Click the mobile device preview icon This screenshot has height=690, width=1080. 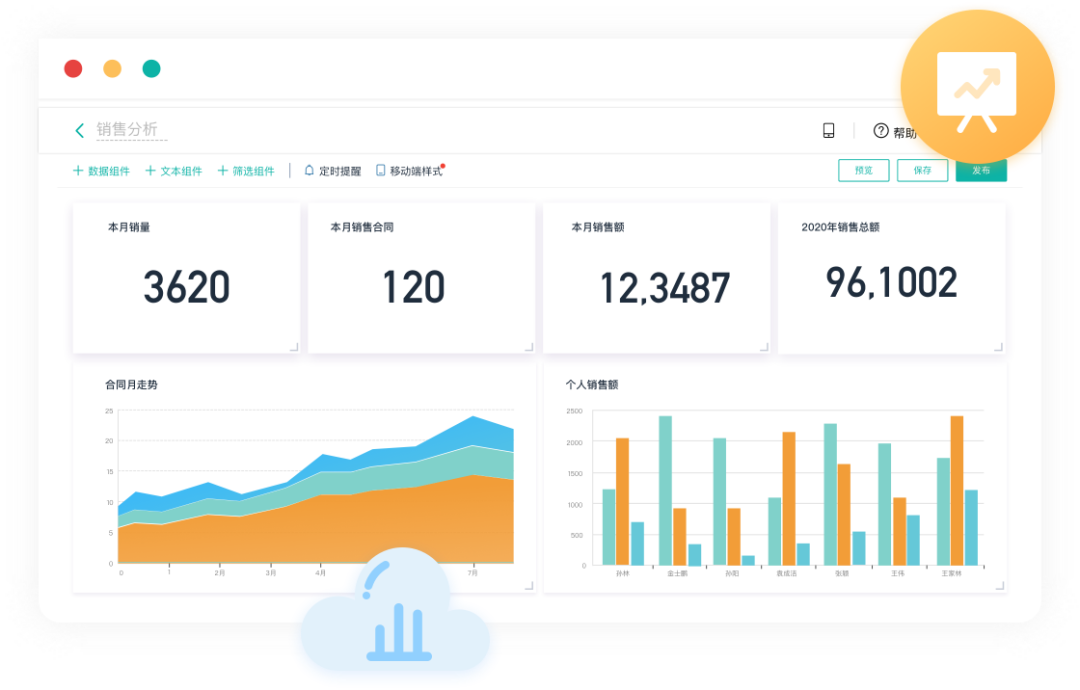(828, 131)
